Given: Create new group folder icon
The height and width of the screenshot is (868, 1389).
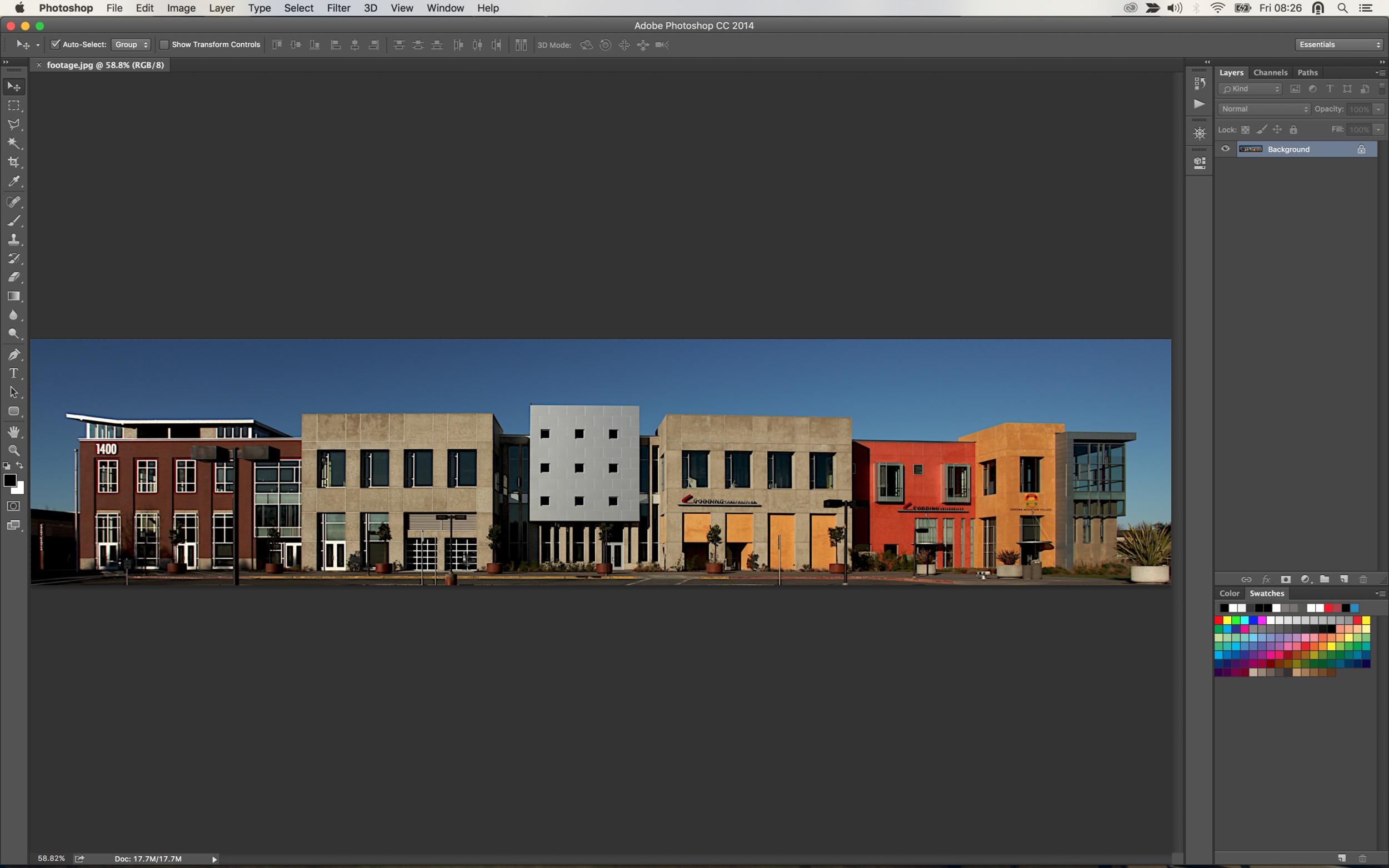Looking at the screenshot, I should pos(1325,579).
